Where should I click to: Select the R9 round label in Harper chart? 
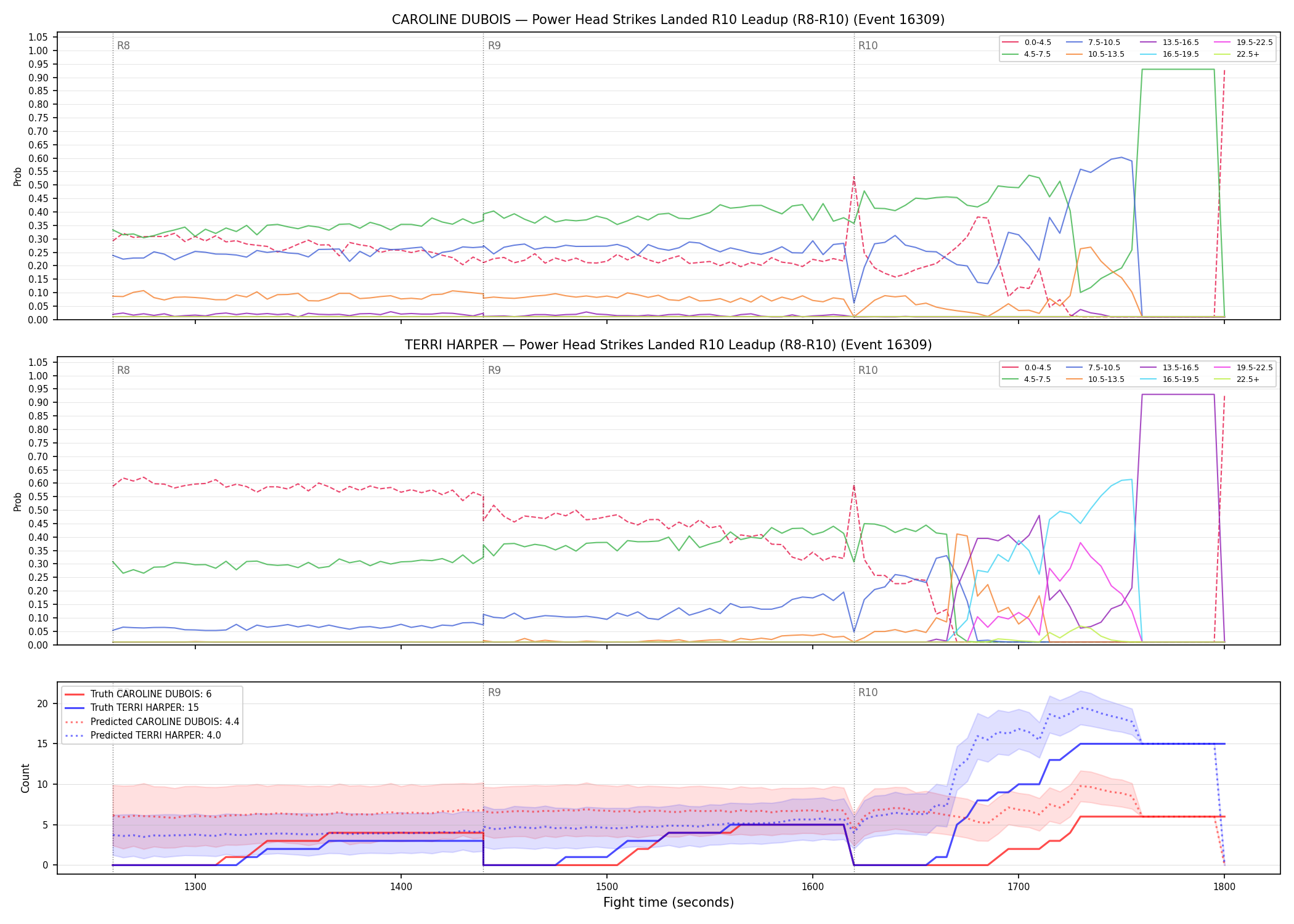coord(494,370)
